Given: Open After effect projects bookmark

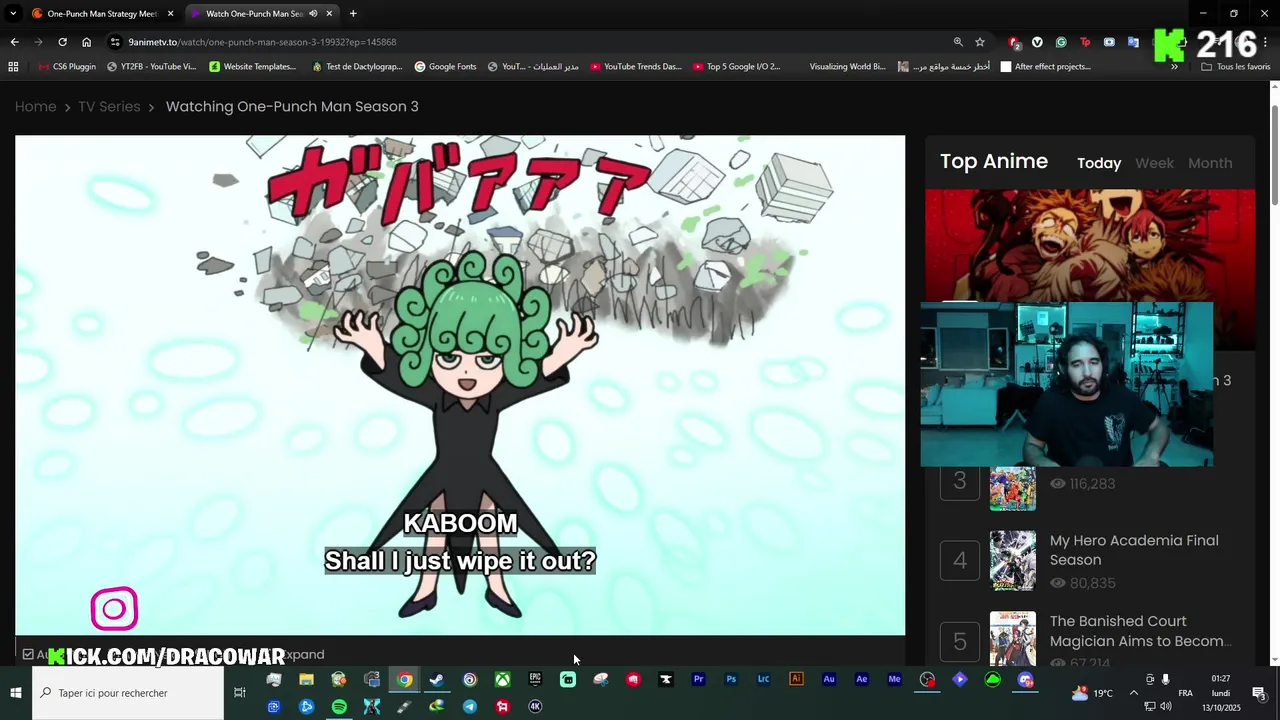Looking at the screenshot, I should [x=1045, y=67].
